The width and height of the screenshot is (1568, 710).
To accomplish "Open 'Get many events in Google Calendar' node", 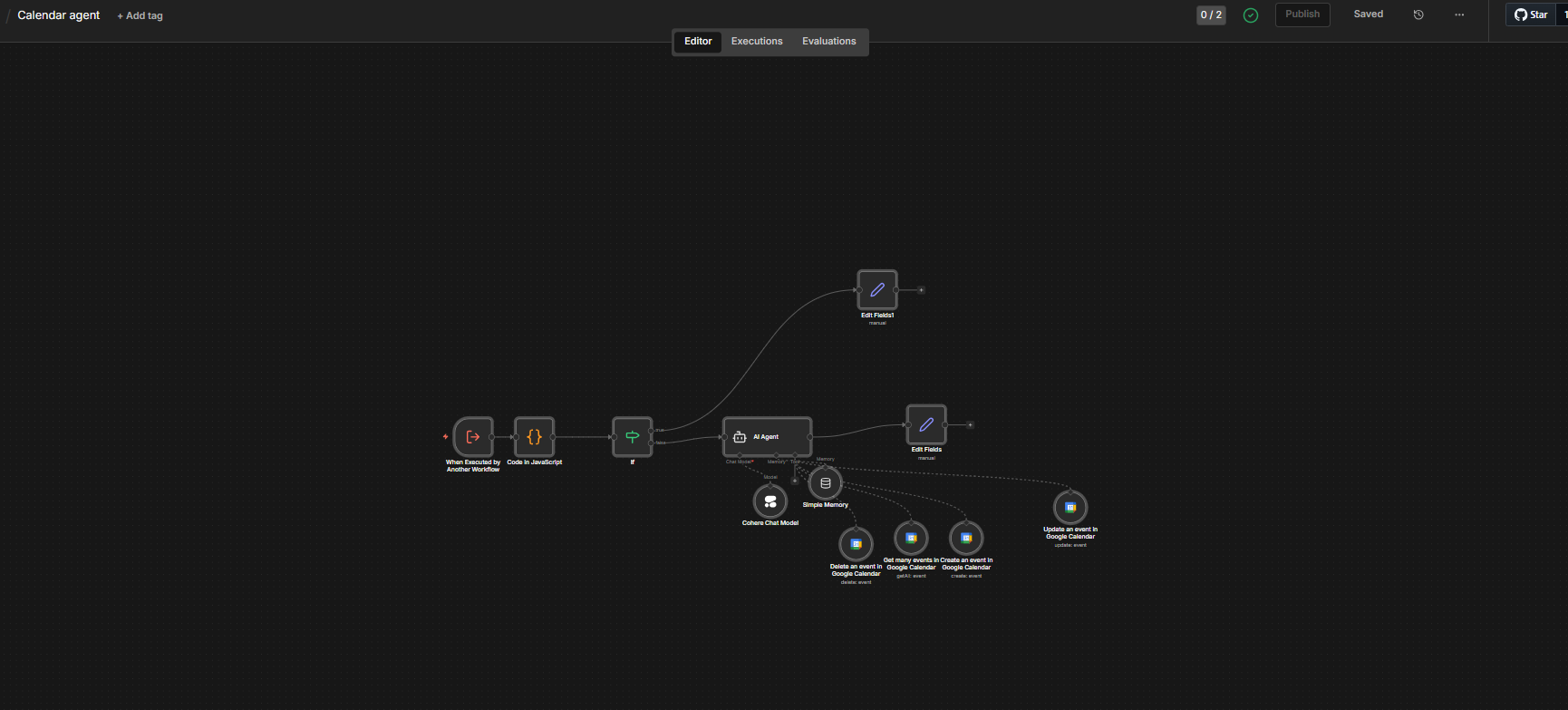I will click(911, 538).
